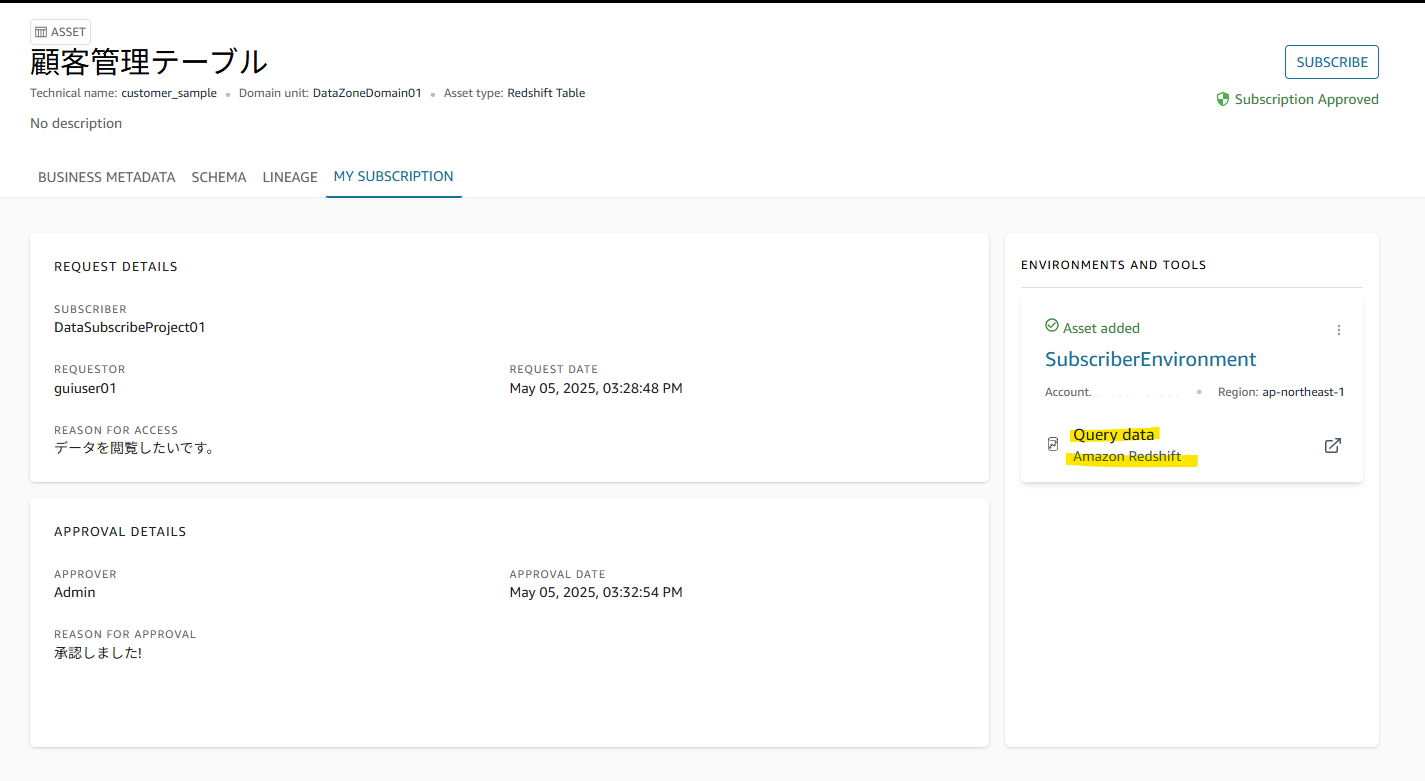Click asset type Redshift Table
1425x781 pixels.
546,93
